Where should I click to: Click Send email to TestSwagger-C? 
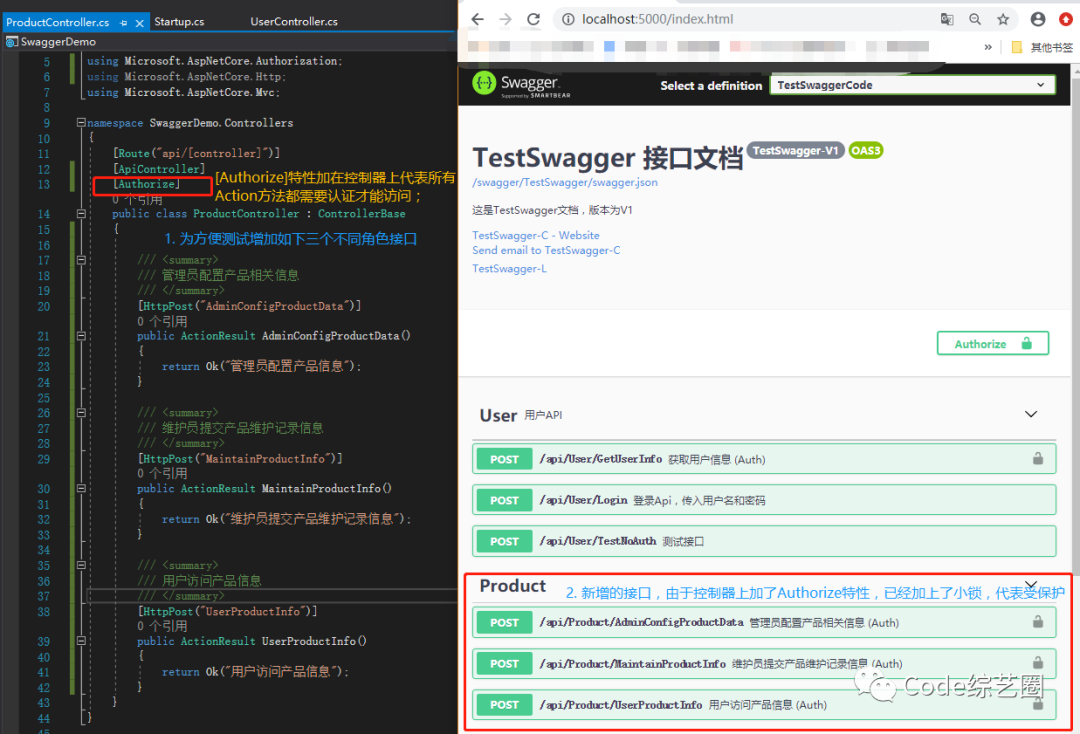click(546, 251)
